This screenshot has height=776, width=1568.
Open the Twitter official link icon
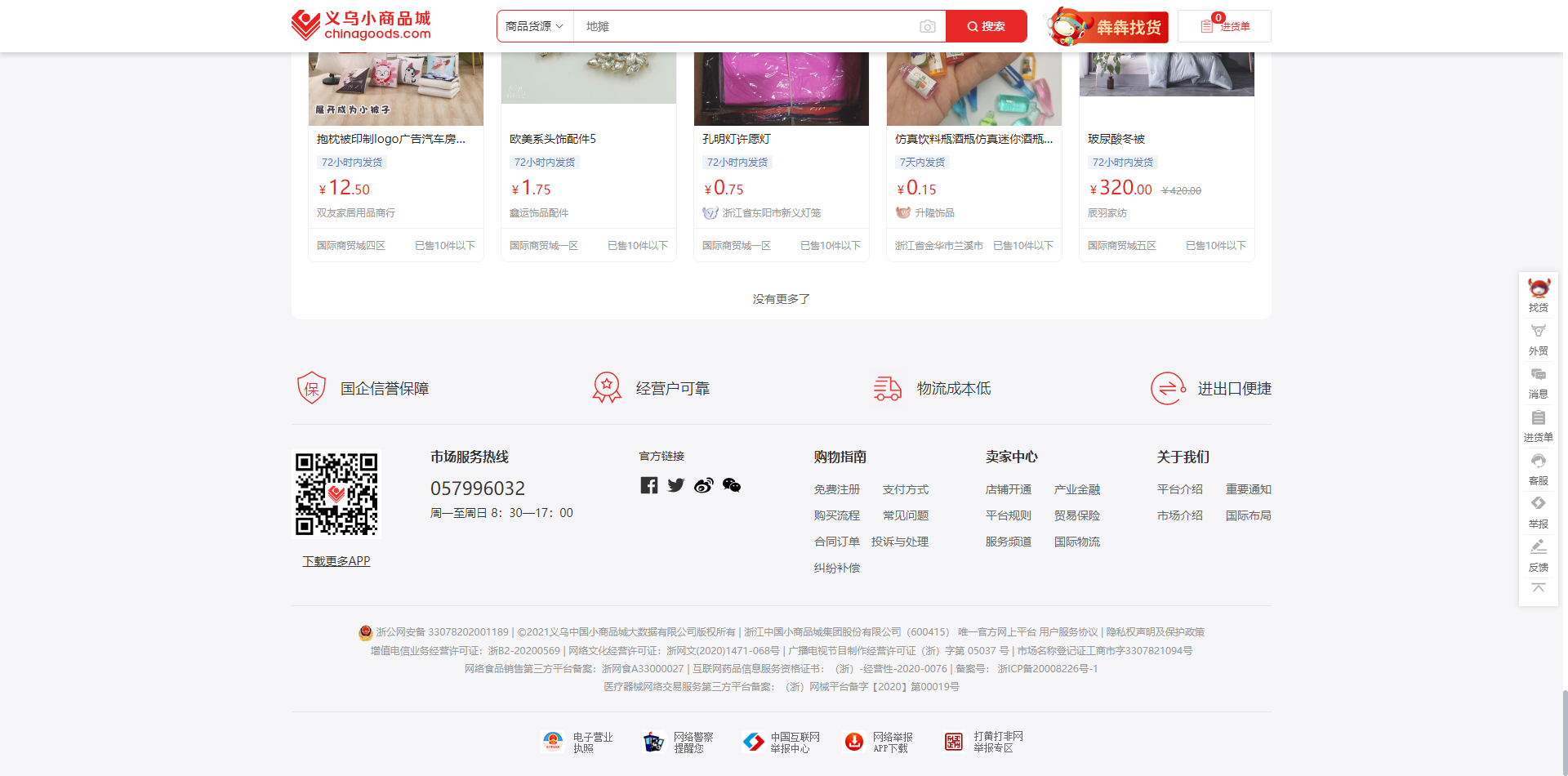pyautogui.click(x=676, y=485)
